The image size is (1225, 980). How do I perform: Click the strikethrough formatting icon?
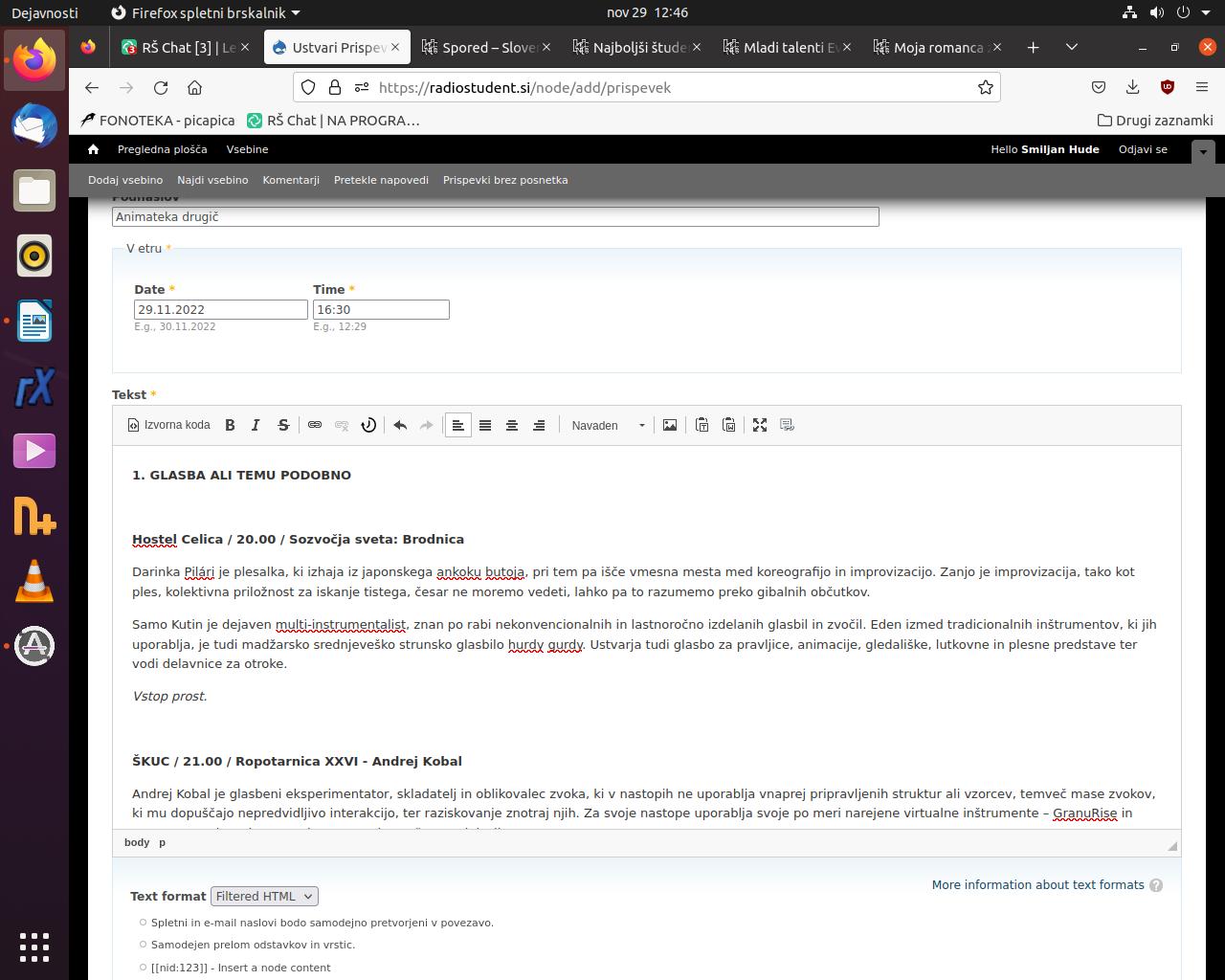click(x=283, y=425)
